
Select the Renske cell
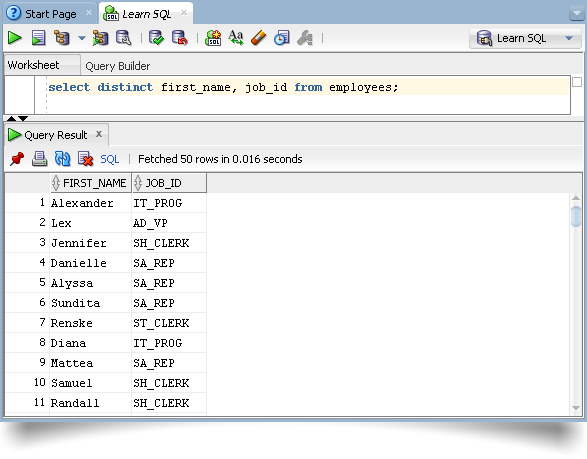(x=90, y=323)
